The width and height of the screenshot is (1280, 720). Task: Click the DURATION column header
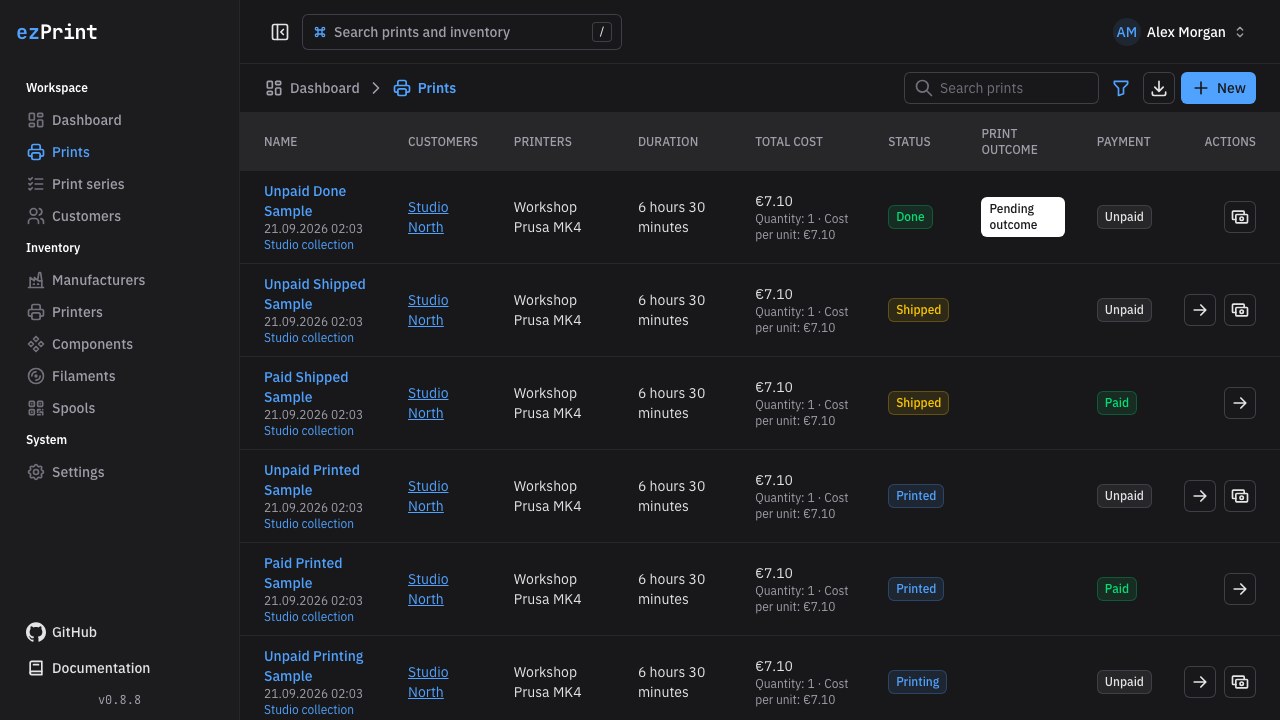click(668, 142)
